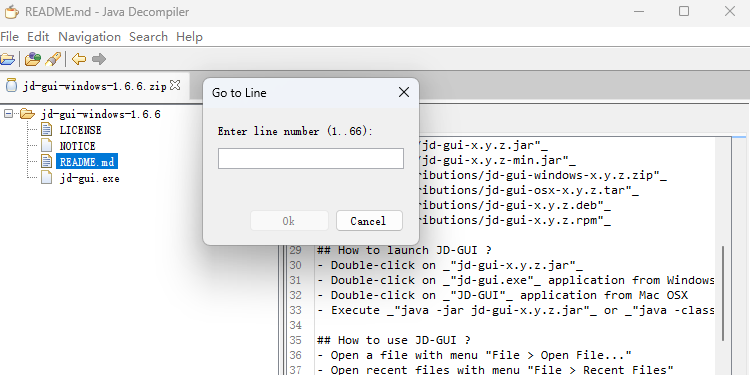Screen dimensions: 750x375
Task: Click the Java Decompiler coffee cup icon
Action: pyautogui.click(x=11, y=11)
